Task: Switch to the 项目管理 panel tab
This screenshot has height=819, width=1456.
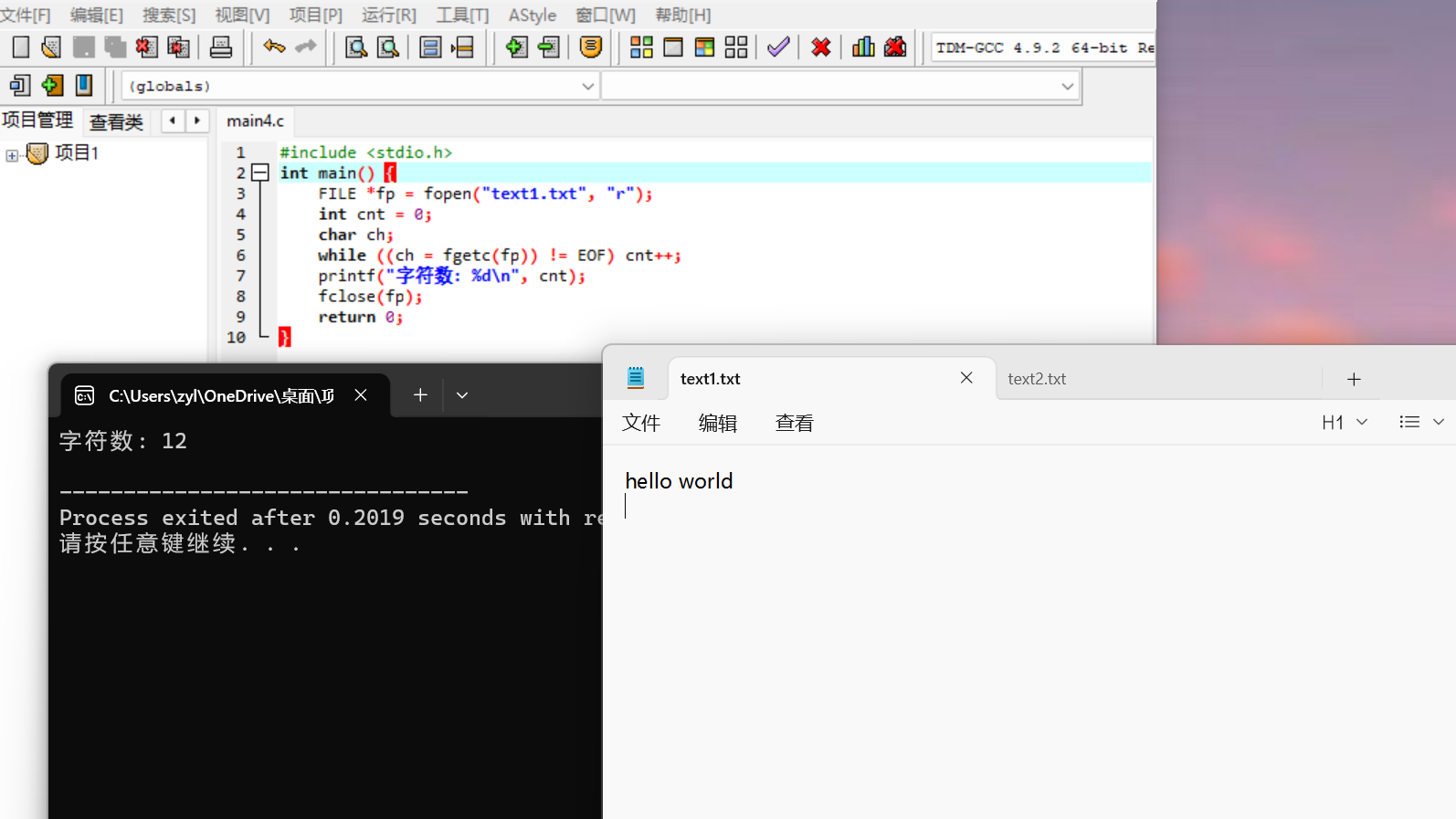Action: (37, 120)
